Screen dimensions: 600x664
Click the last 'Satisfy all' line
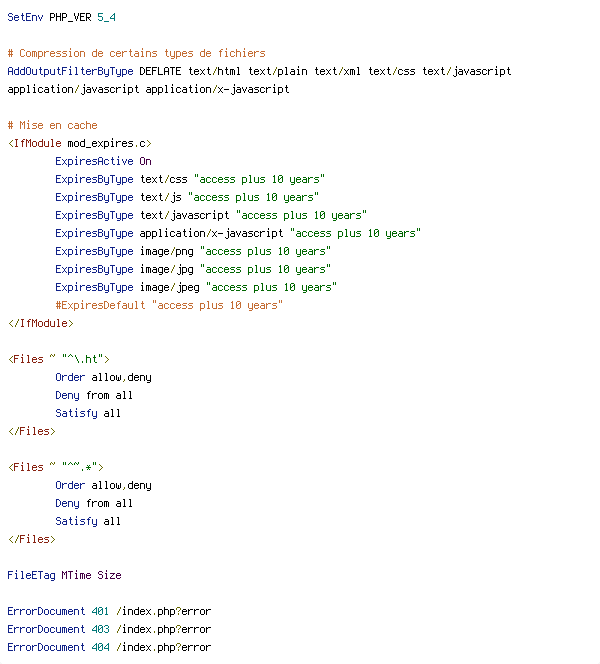click(88, 521)
